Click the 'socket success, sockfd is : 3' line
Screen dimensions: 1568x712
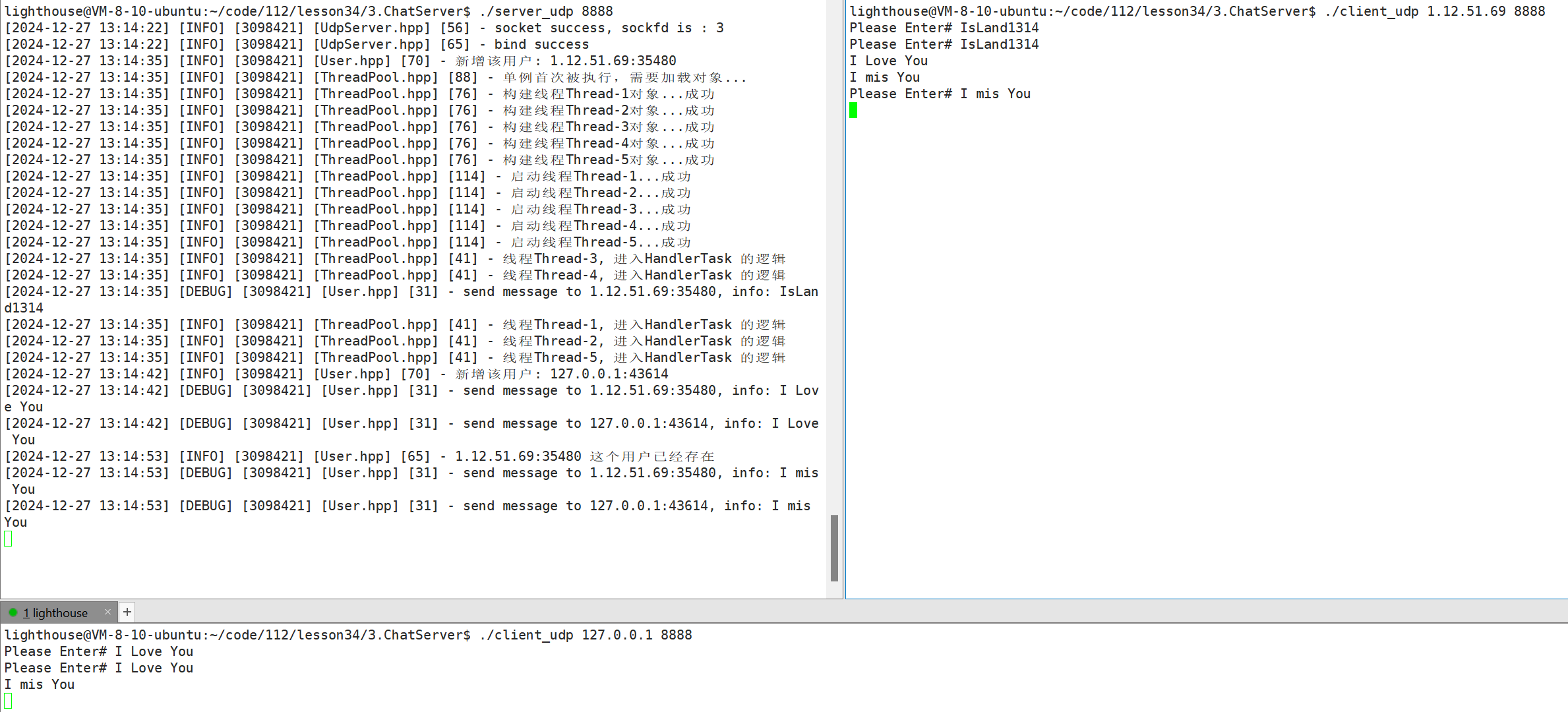(x=609, y=28)
